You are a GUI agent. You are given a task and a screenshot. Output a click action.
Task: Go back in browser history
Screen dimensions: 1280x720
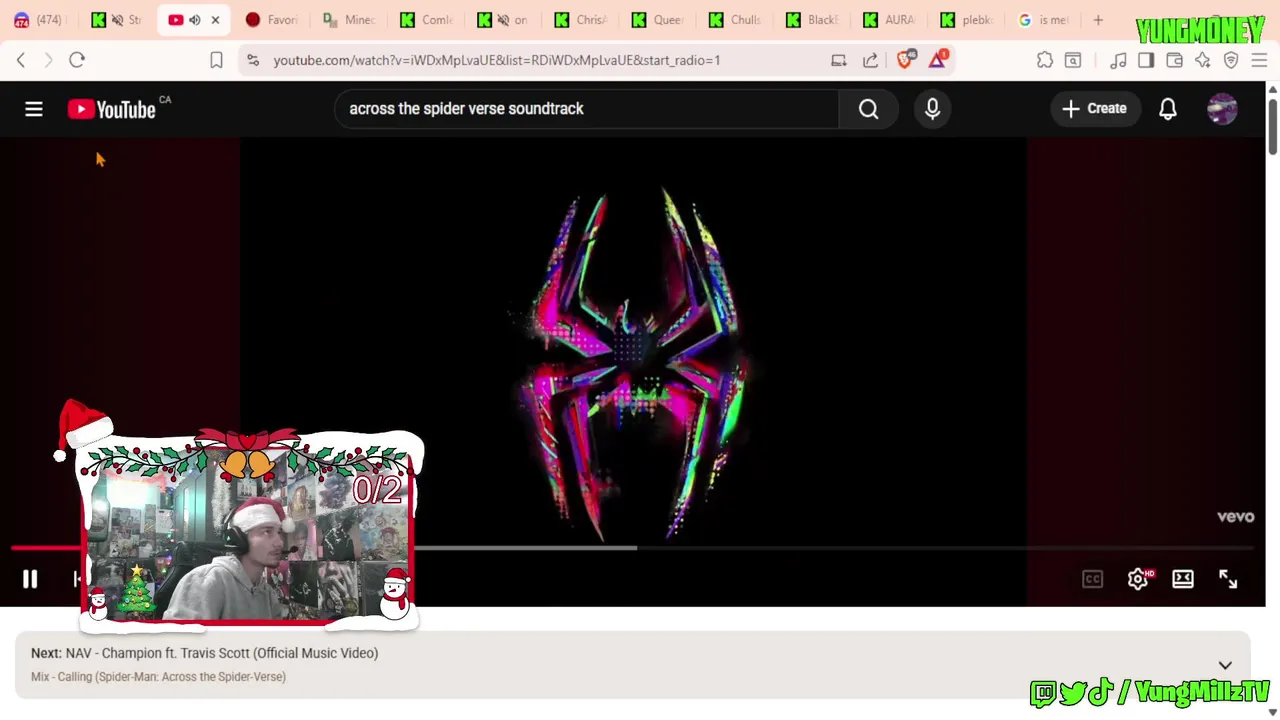pyautogui.click(x=21, y=60)
